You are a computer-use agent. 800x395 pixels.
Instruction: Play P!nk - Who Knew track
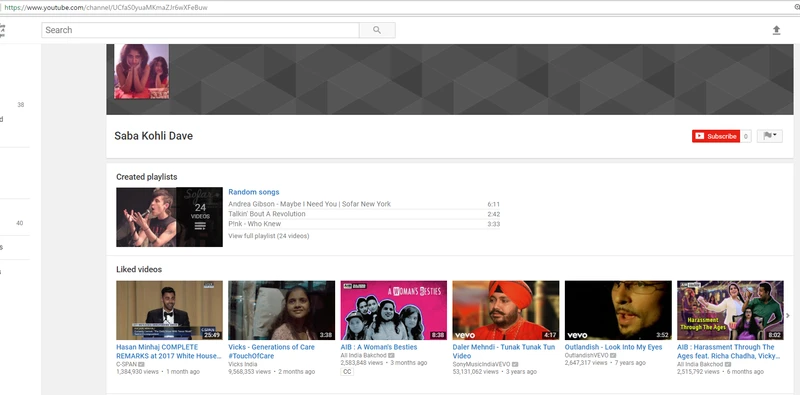[255, 224]
